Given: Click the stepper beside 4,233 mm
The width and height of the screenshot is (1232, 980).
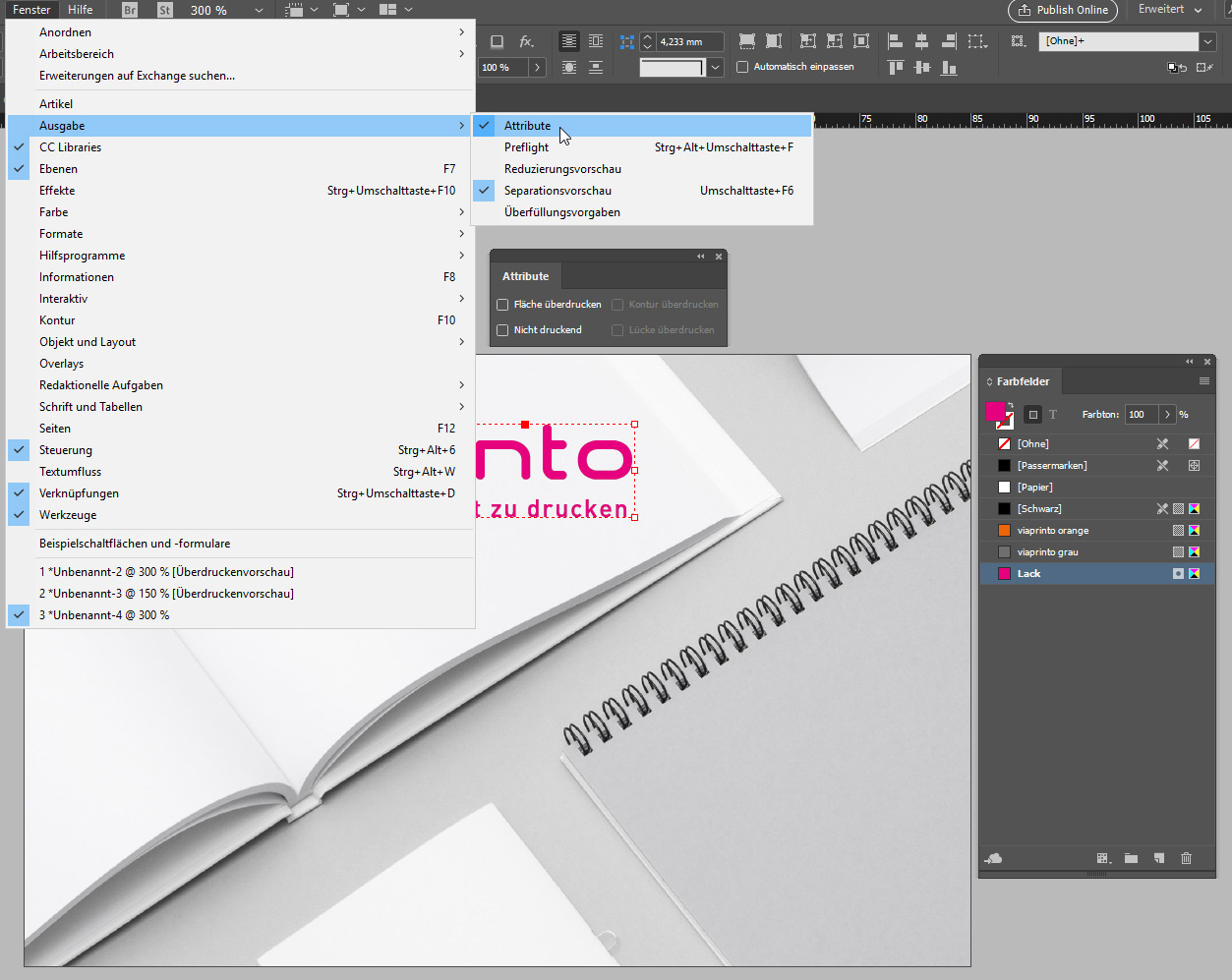Looking at the screenshot, I should [x=647, y=41].
